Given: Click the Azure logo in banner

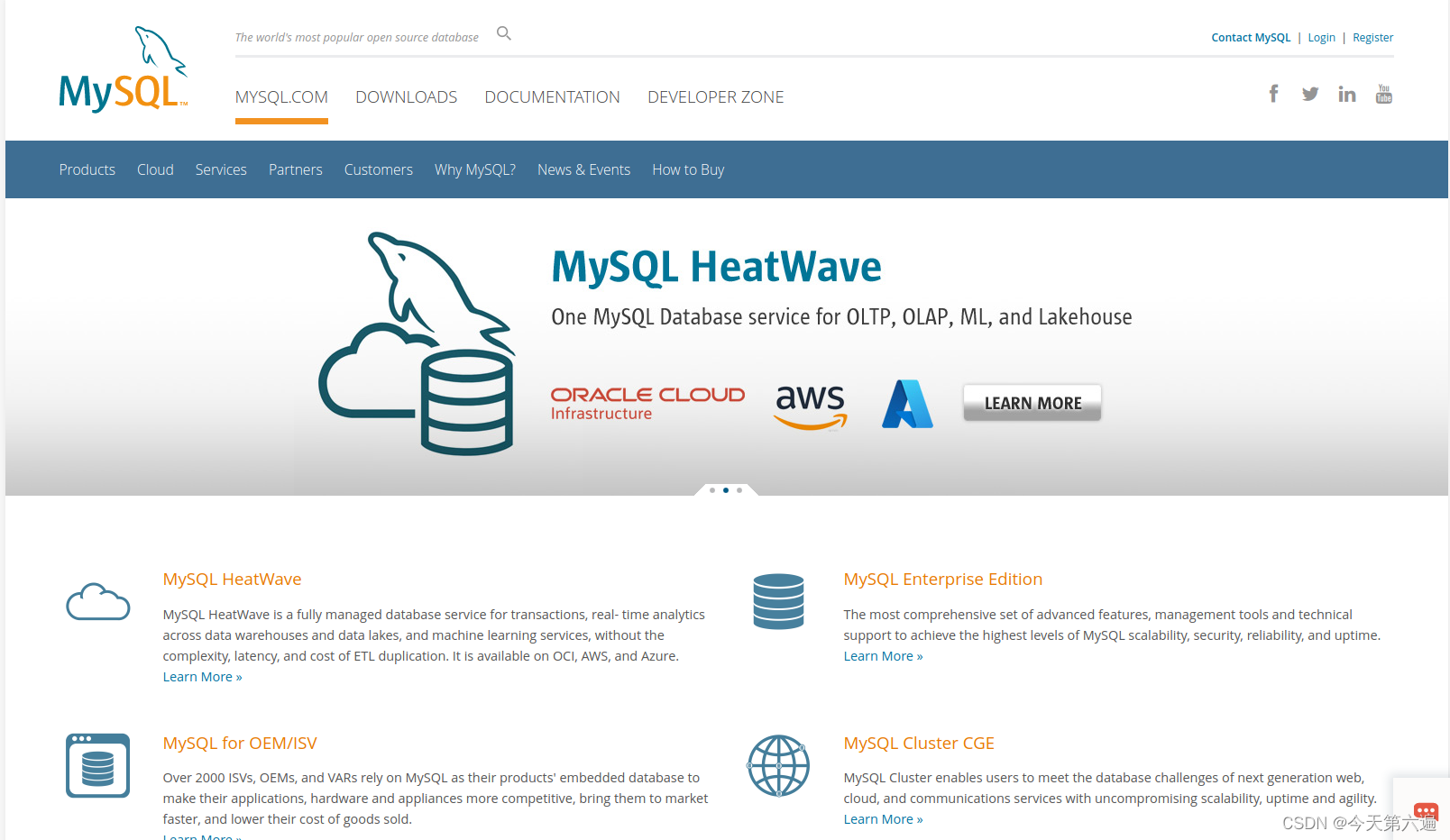Looking at the screenshot, I should [907, 404].
